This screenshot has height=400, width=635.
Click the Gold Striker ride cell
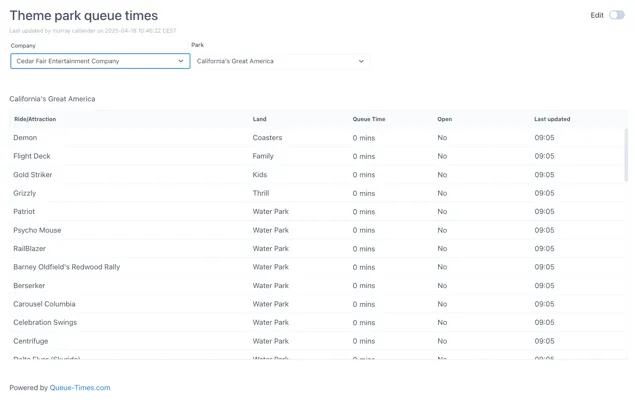click(x=33, y=175)
